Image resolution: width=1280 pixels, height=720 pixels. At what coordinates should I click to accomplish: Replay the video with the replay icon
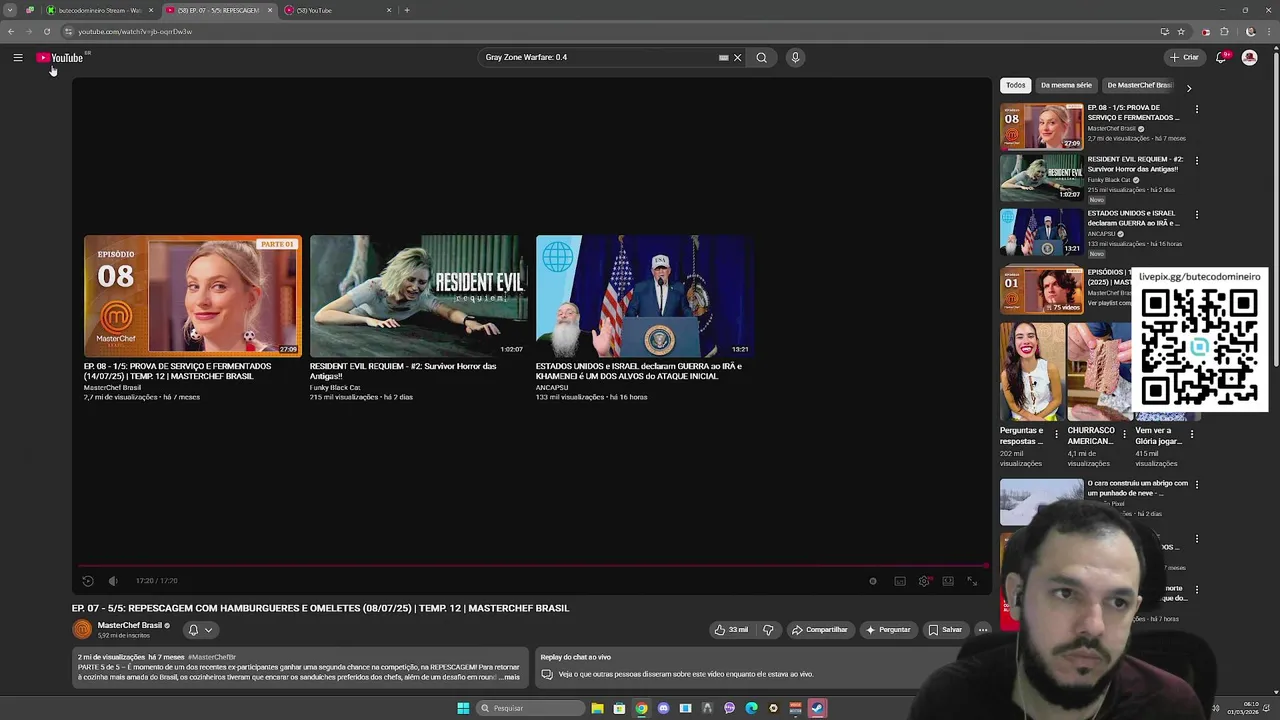pyautogui.click(x=88, y=581)
